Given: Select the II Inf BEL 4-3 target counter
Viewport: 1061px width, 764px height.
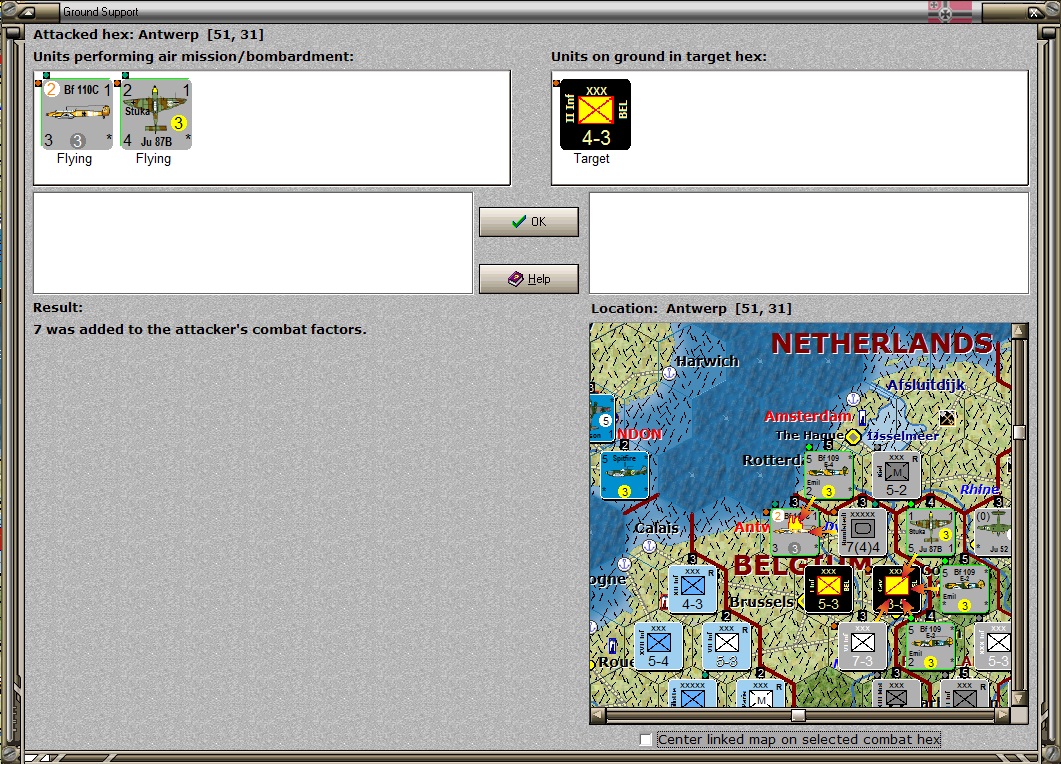Looking at the screenshot, I should point(595,114).
